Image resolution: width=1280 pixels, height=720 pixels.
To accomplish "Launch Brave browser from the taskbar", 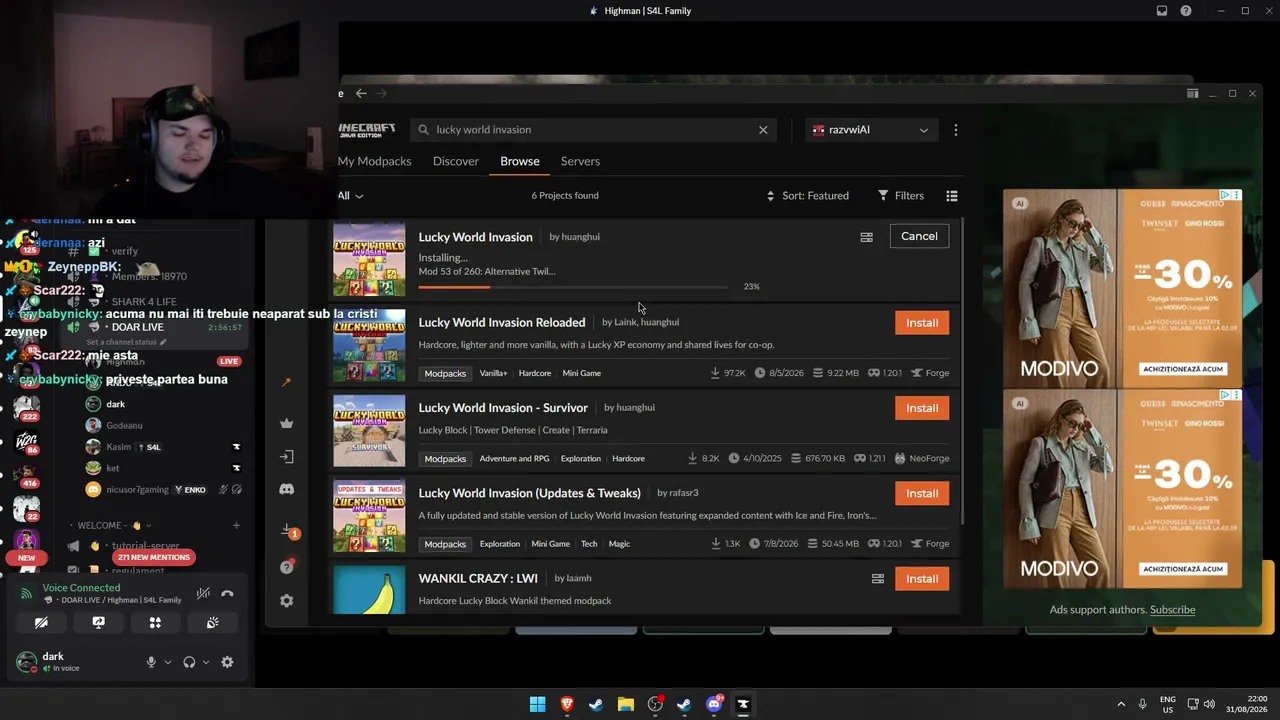I will (x=567, y=705).
